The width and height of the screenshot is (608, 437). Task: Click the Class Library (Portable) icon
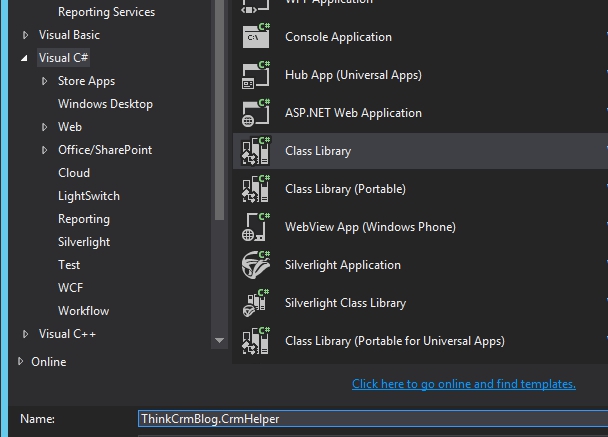coord(256,188)
